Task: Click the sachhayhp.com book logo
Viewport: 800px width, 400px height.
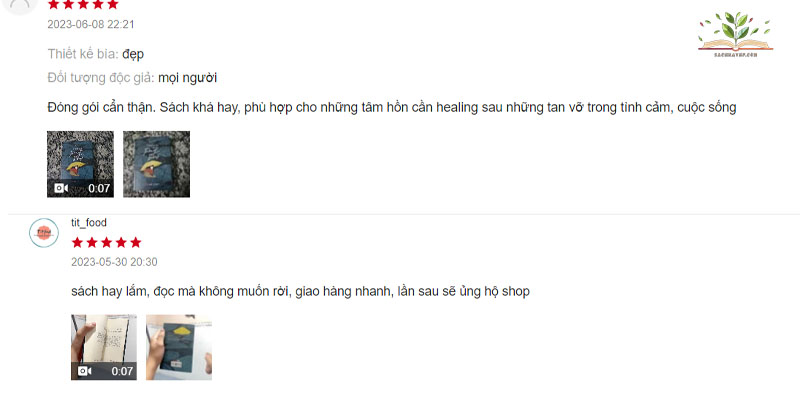Action: (735, 34)
